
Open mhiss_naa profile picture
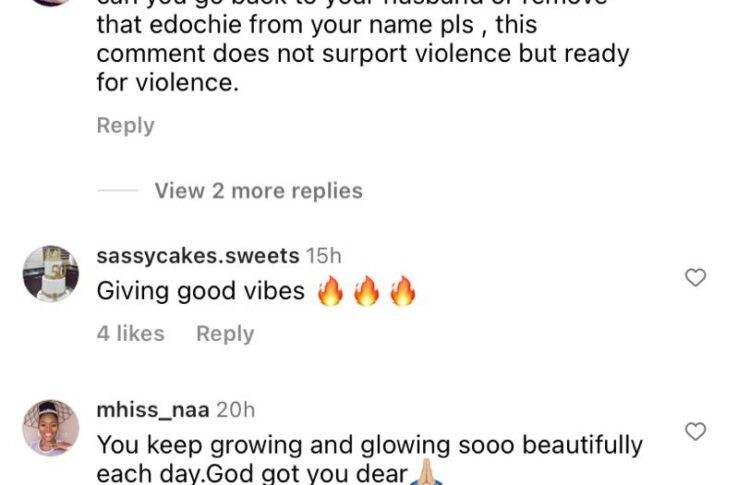51,428
